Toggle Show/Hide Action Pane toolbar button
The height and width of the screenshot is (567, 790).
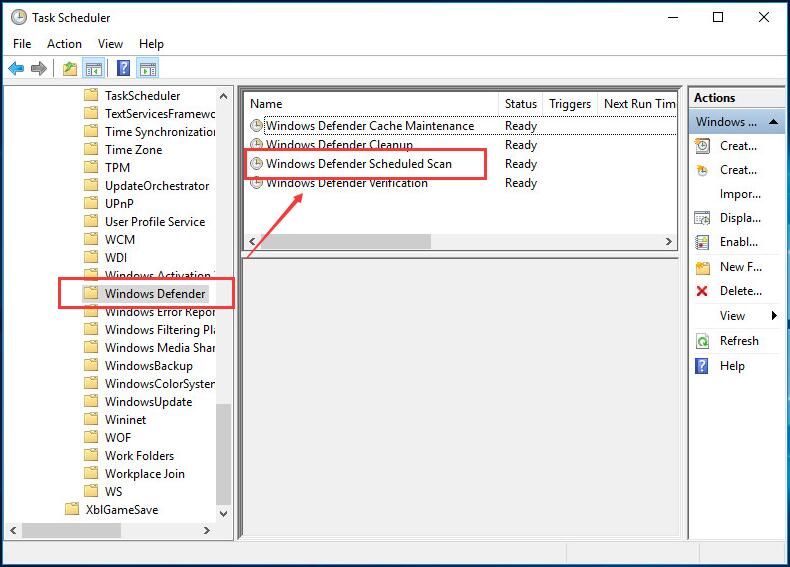click(148, 69)
